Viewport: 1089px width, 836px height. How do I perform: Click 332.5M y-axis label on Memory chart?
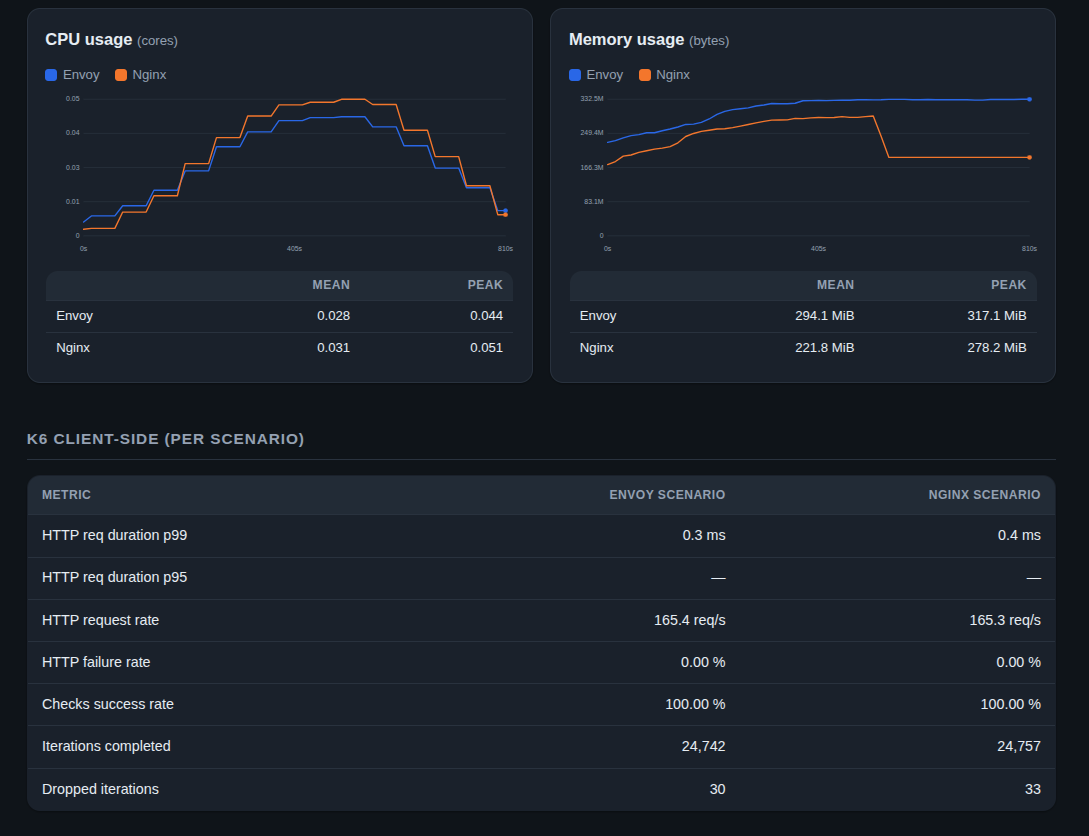592,99
